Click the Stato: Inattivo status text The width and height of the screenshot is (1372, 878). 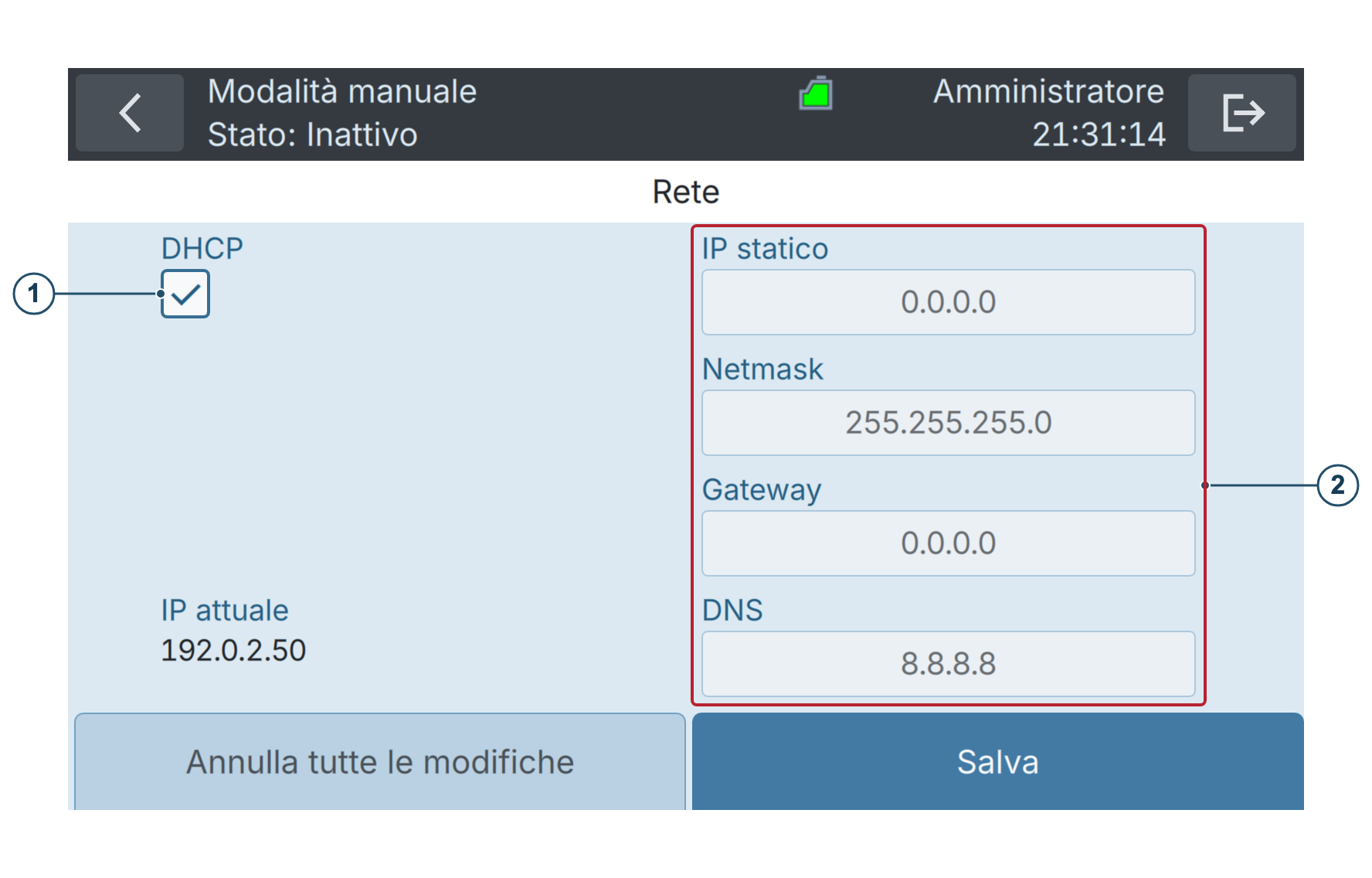313,134
